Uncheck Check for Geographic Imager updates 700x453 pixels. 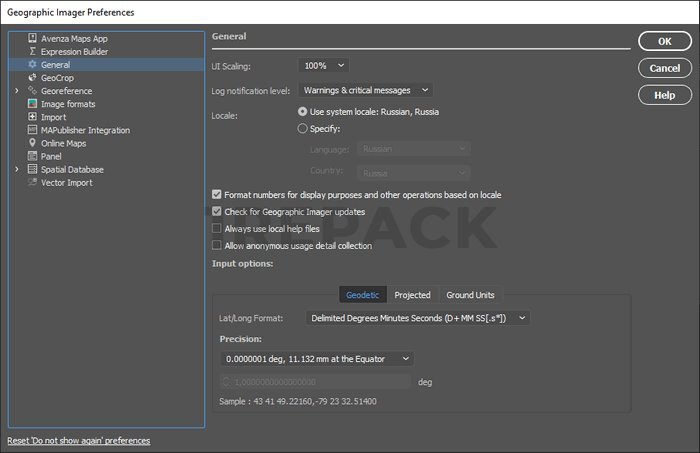pyautogui.click(x=217, y=212)
